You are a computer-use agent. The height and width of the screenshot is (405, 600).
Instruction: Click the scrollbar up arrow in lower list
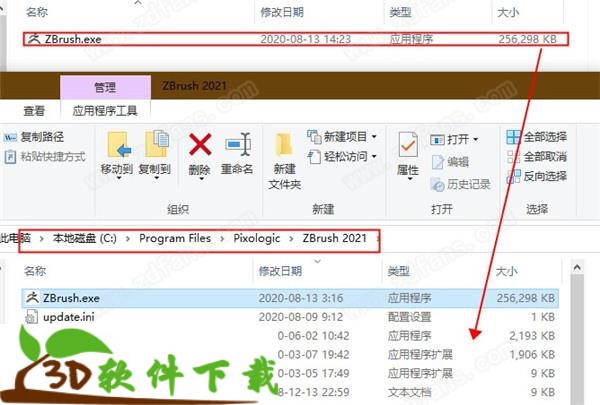(x=577, y=267)
